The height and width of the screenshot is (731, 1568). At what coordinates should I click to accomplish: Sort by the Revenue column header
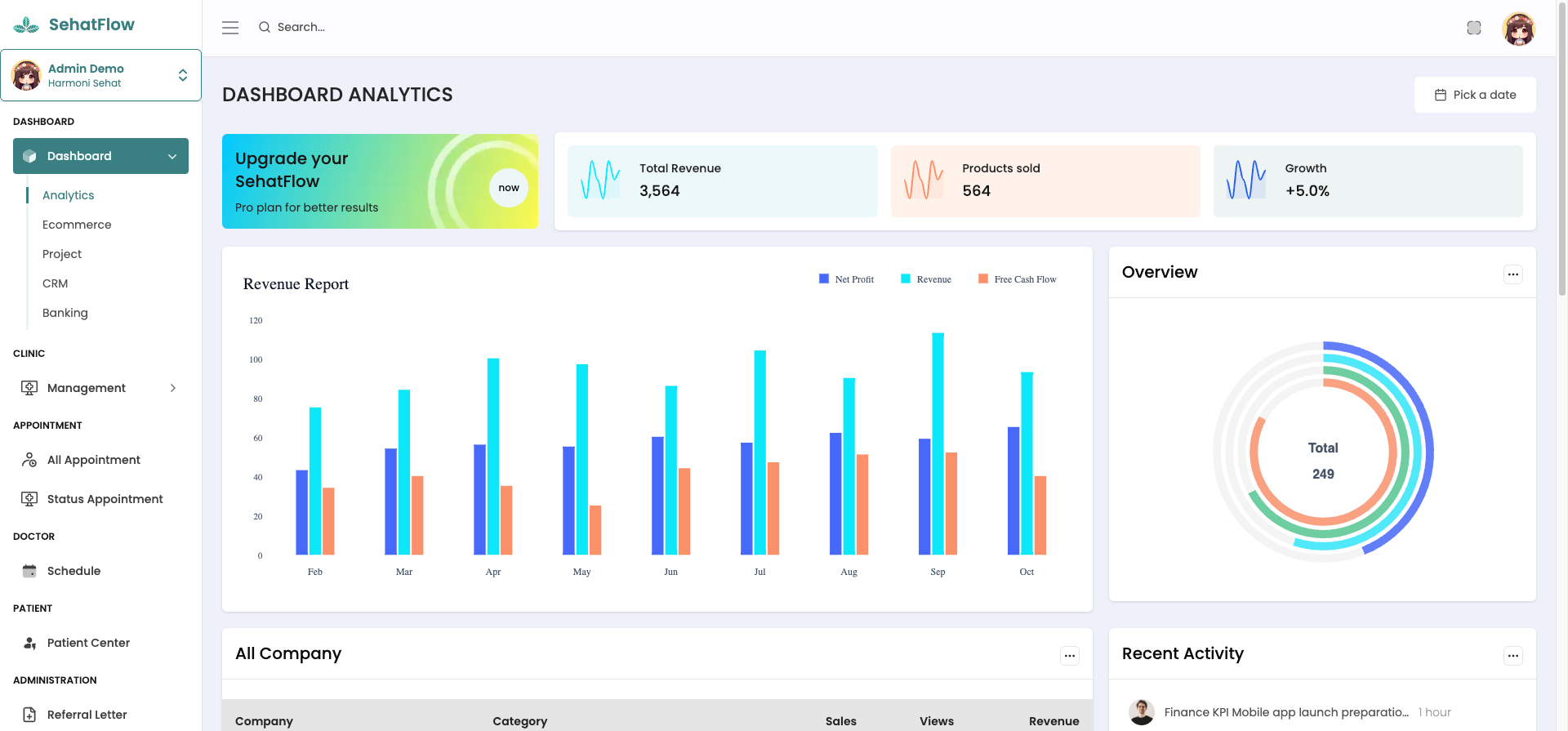tap(1053, 721)
